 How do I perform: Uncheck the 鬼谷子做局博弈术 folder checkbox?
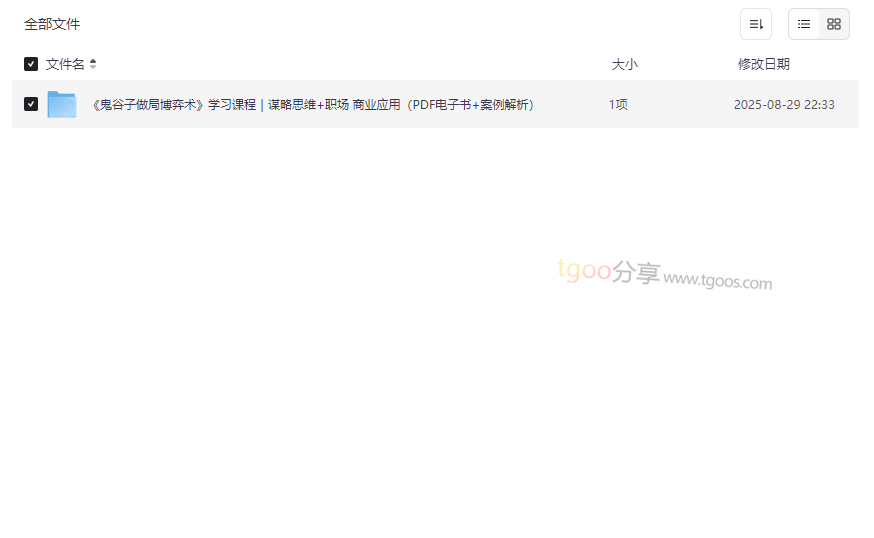point(31,104)
